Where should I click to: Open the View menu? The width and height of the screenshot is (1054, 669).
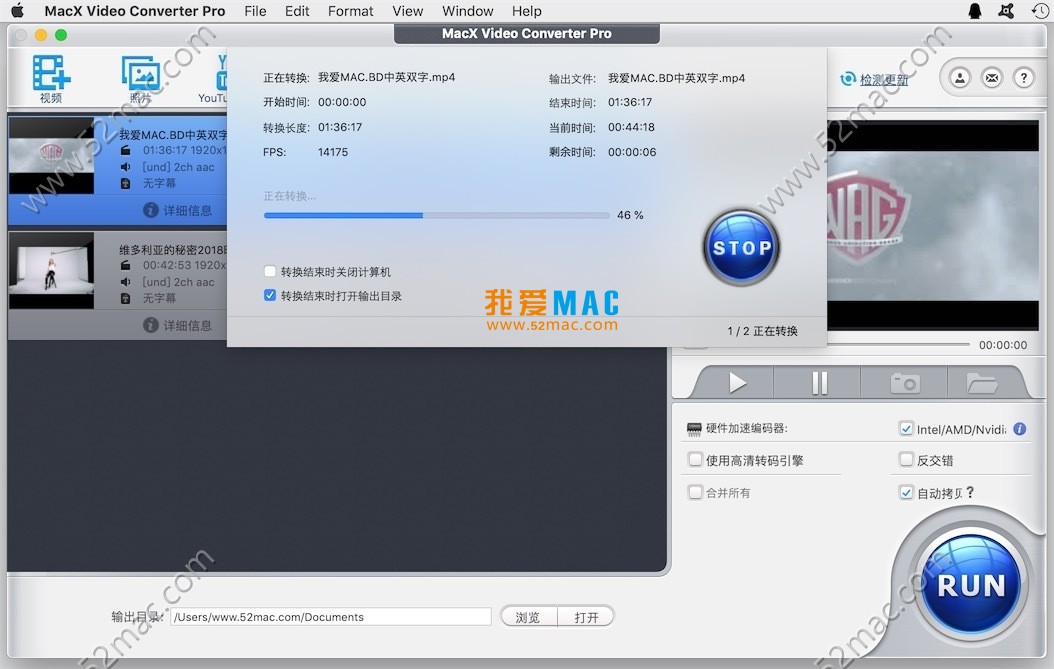click(x=408, y=11)
